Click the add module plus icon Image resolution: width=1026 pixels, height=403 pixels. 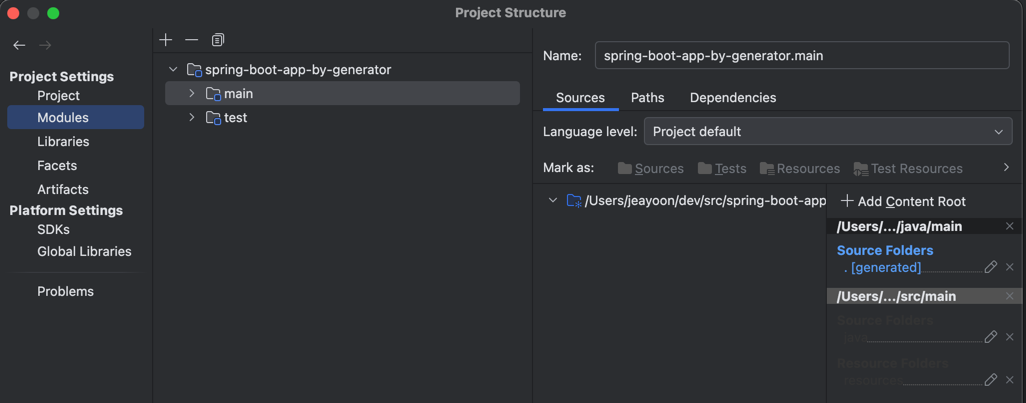click(x=166, y=40)
